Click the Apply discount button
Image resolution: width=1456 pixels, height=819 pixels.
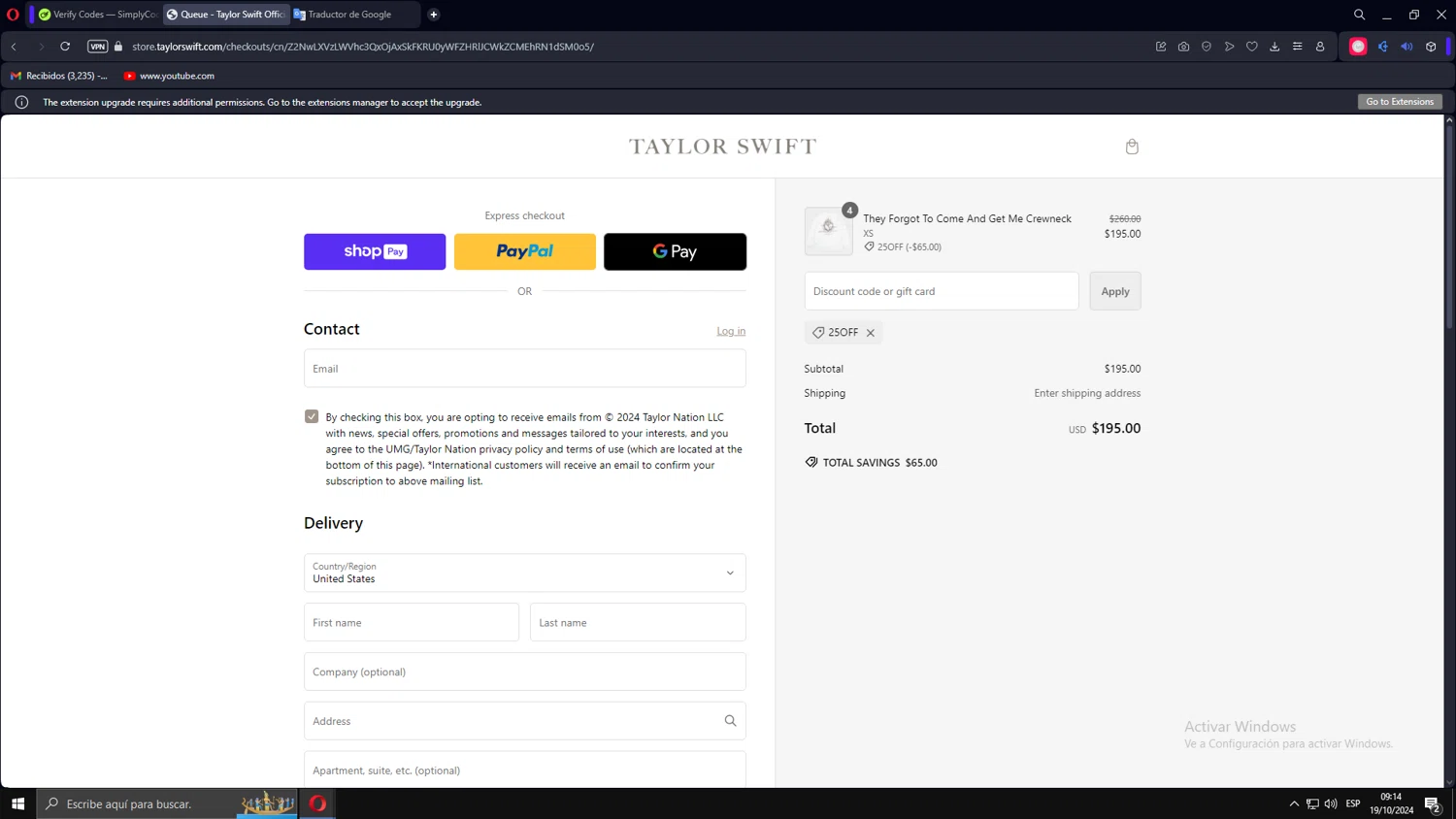coord(1115,291)
